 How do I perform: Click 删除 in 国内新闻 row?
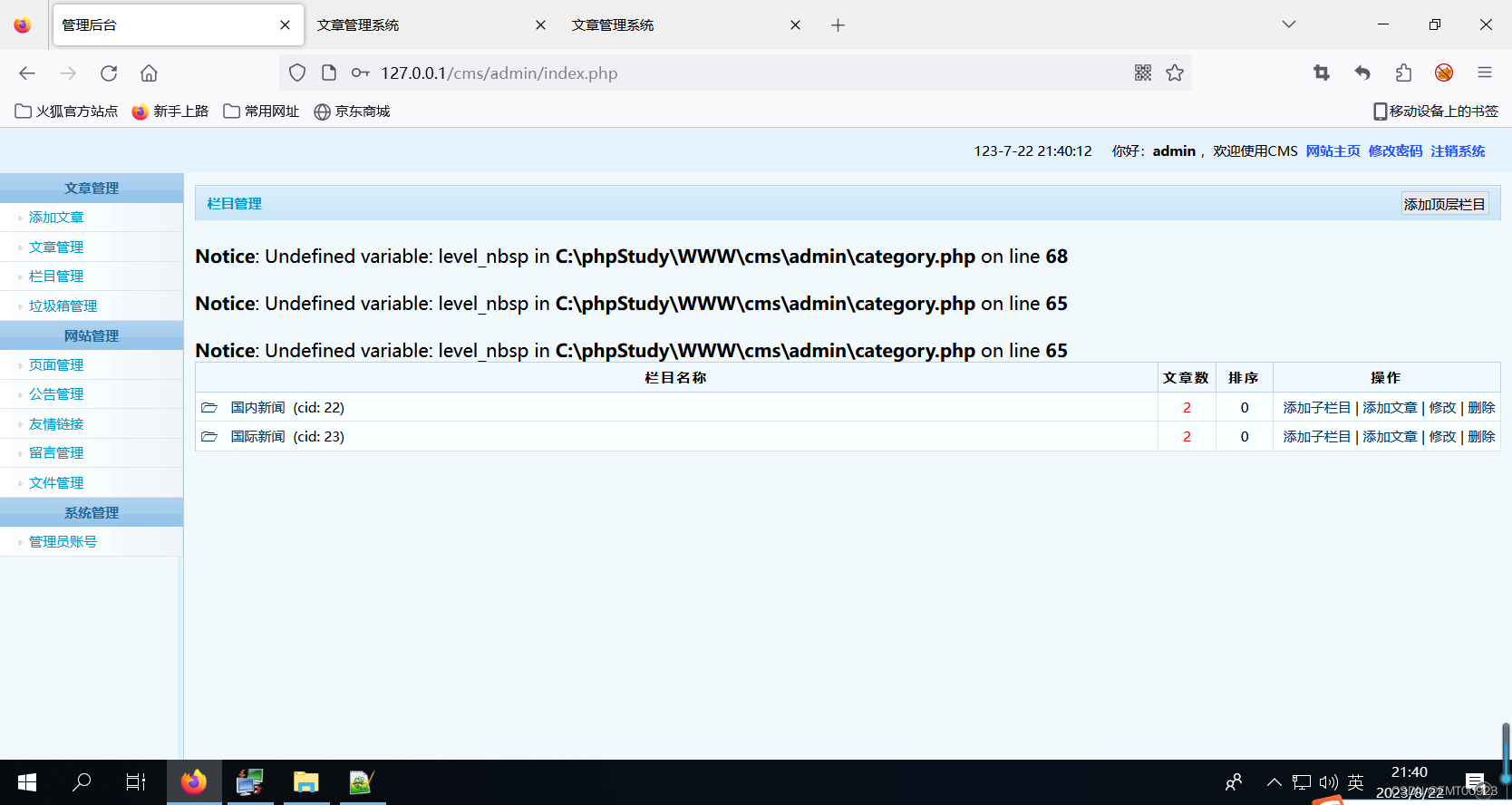(1481, 408)
